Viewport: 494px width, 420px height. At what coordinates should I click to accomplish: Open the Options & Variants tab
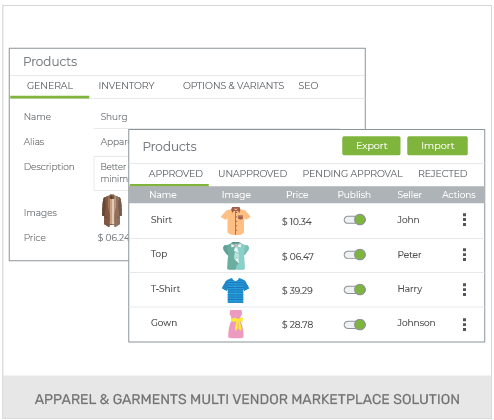tap(233, 86)
